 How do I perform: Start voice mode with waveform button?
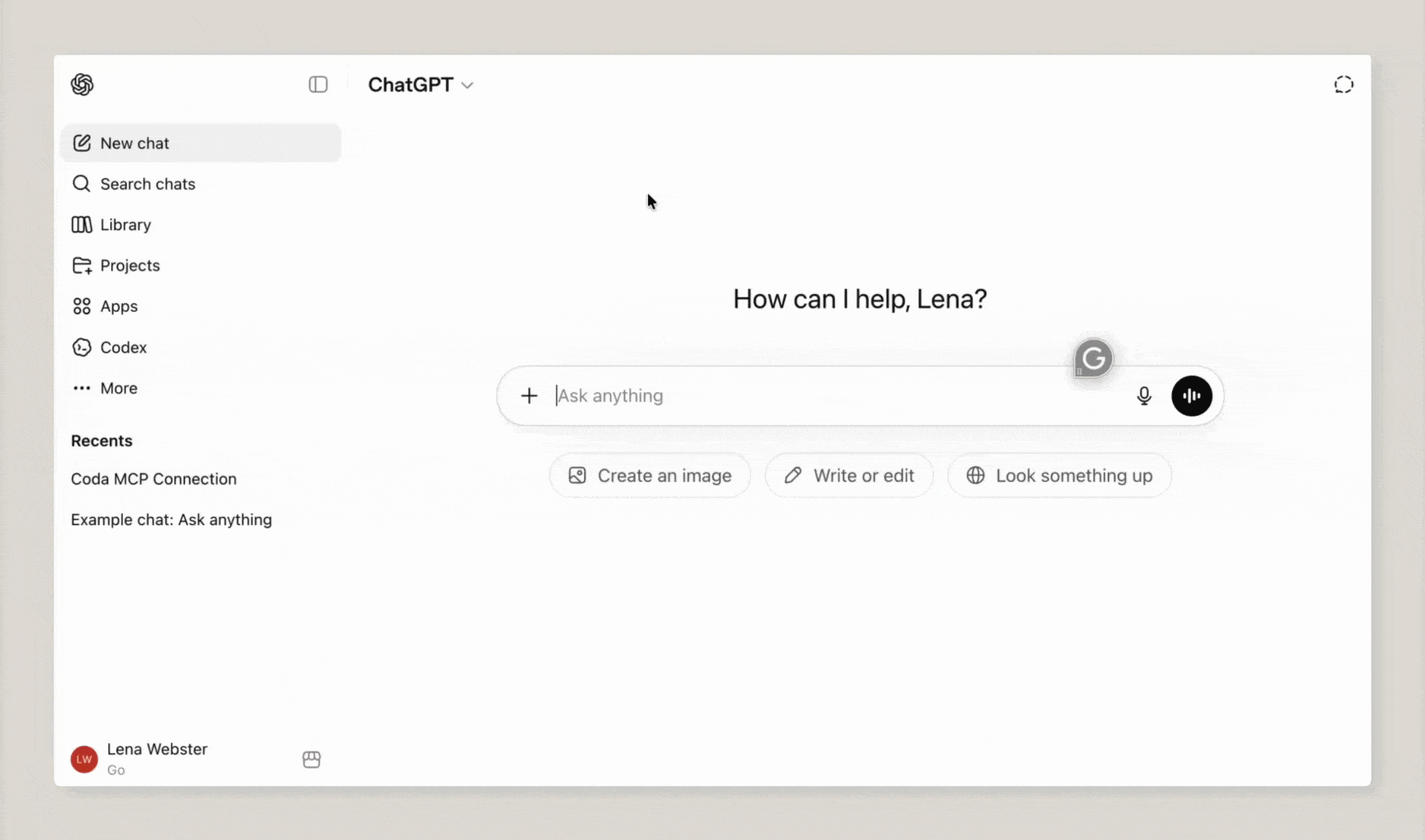coord(1192,396)
